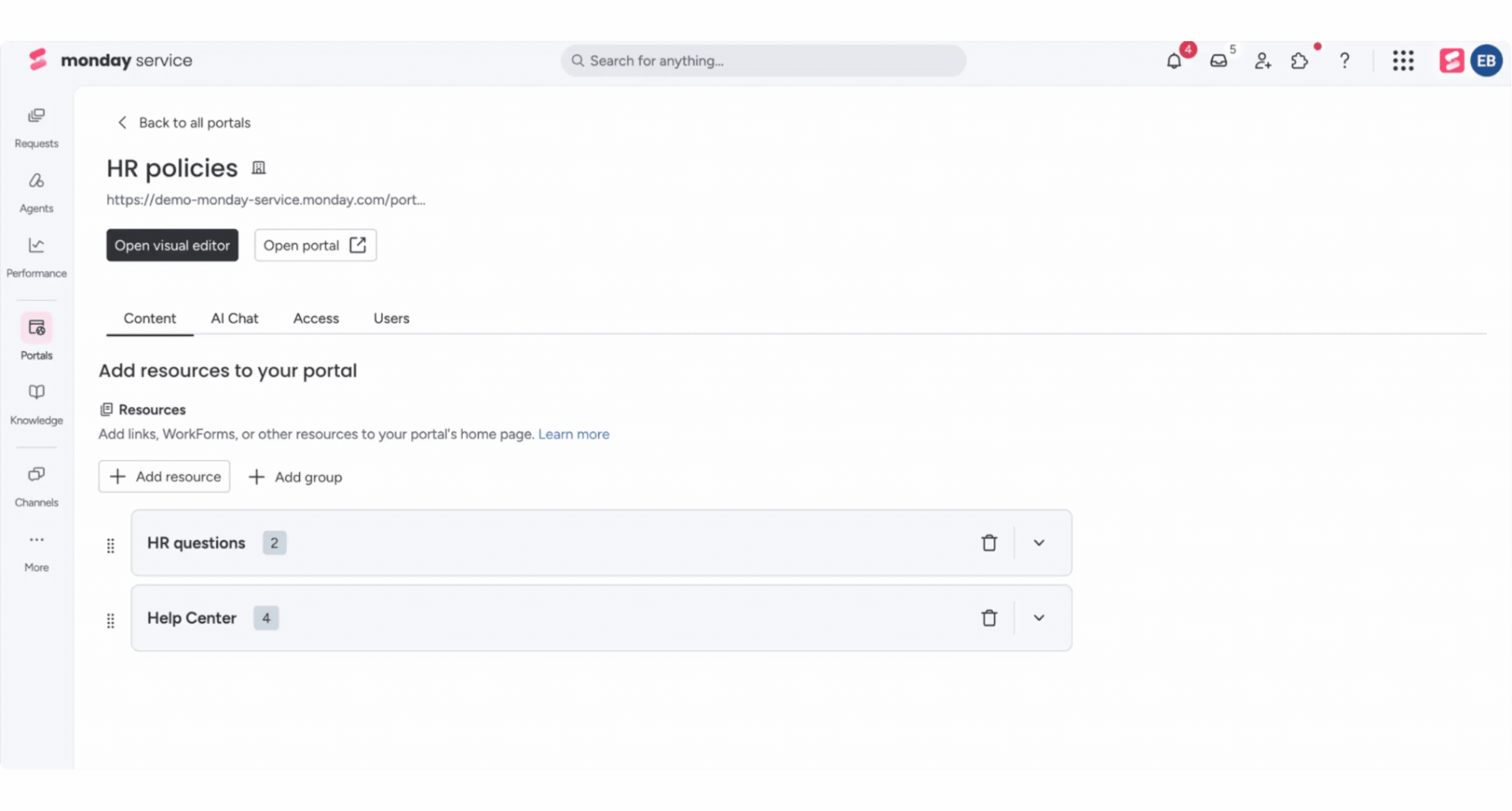Open the notifications bell

point(1174,60)
